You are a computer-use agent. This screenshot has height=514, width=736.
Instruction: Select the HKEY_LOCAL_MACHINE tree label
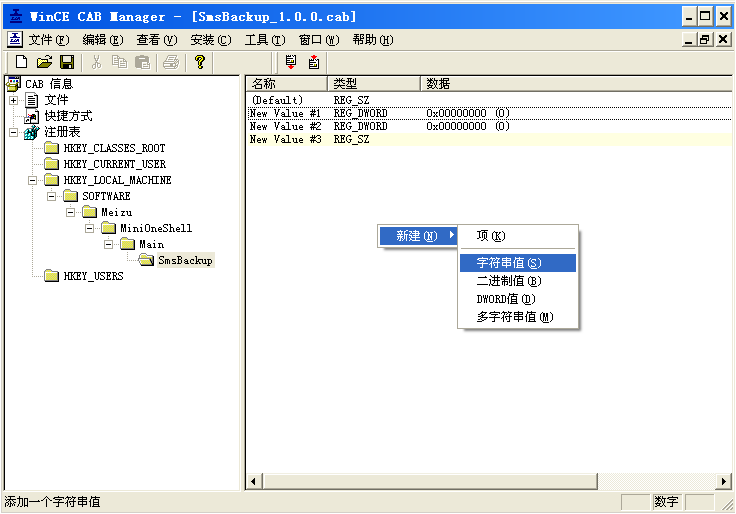(x=117, y=180)
